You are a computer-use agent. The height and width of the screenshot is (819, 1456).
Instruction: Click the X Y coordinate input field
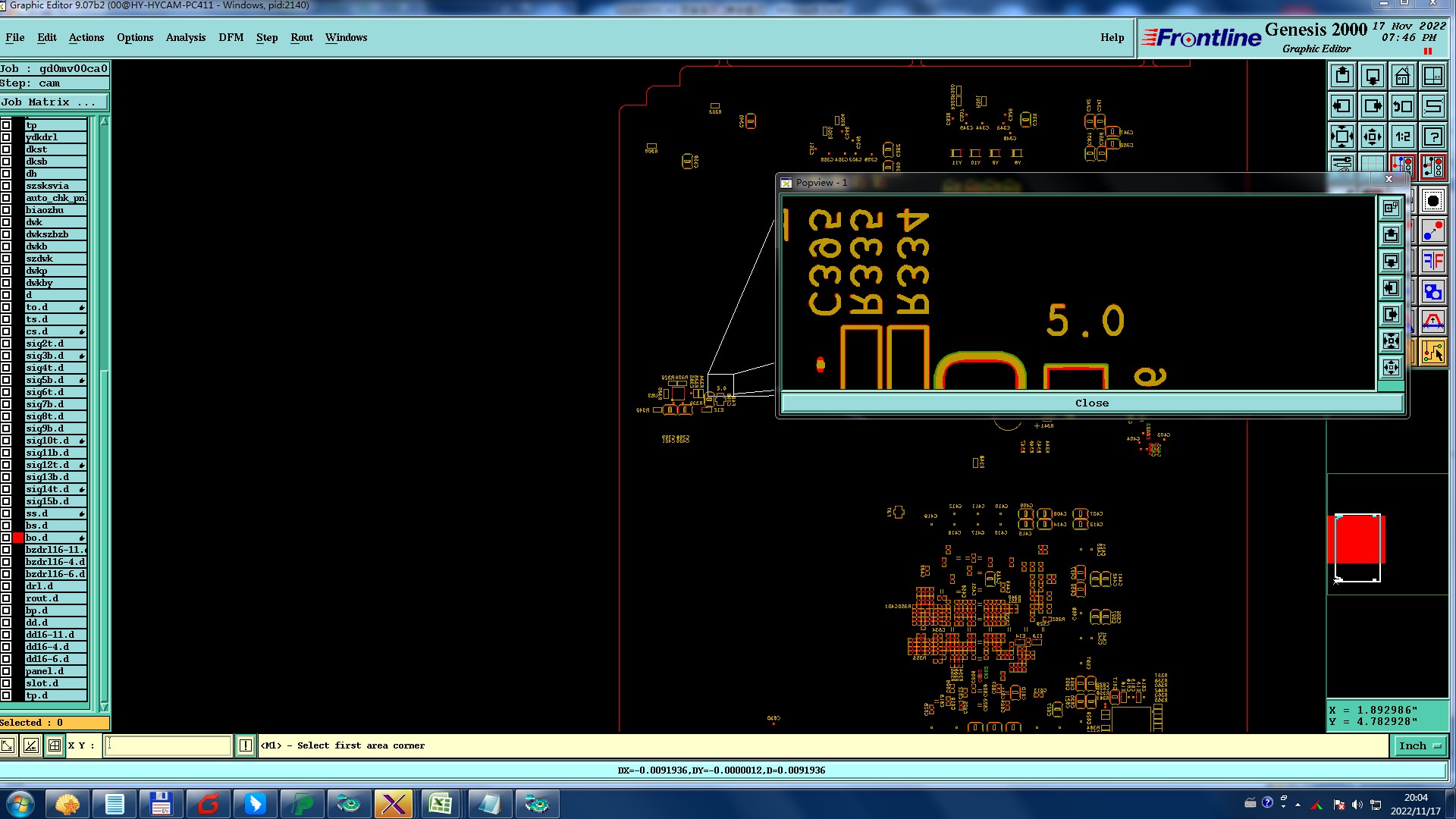pyautogui.click(x=168, y=745)
